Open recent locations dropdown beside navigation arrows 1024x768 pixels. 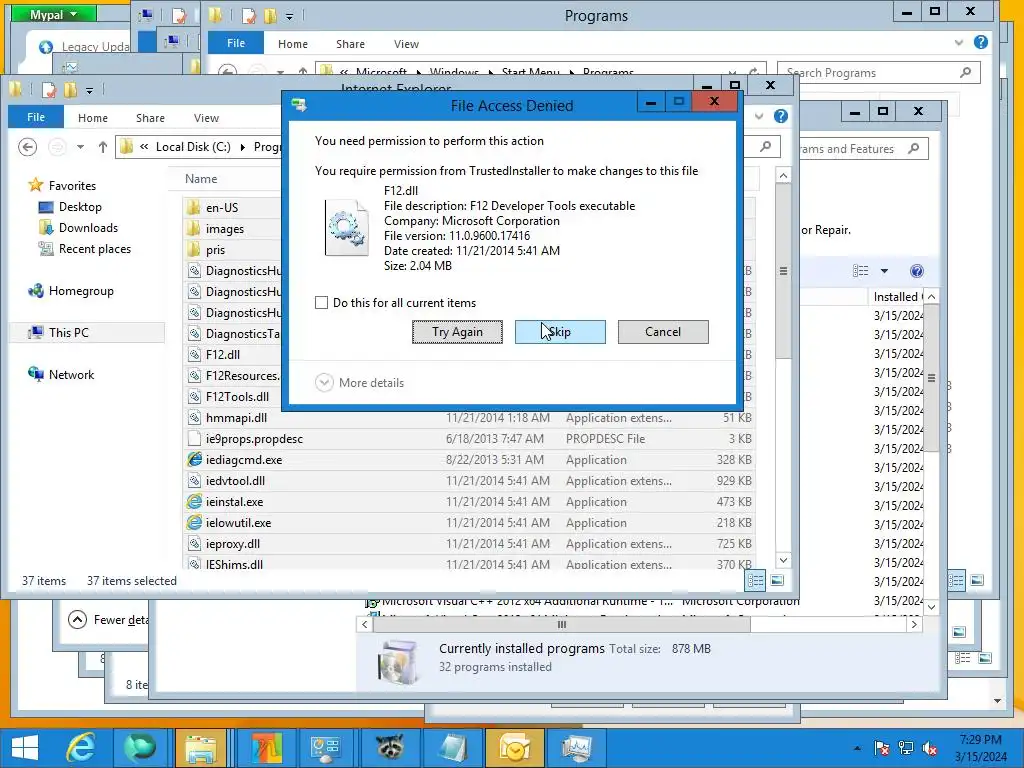[80, 147]
